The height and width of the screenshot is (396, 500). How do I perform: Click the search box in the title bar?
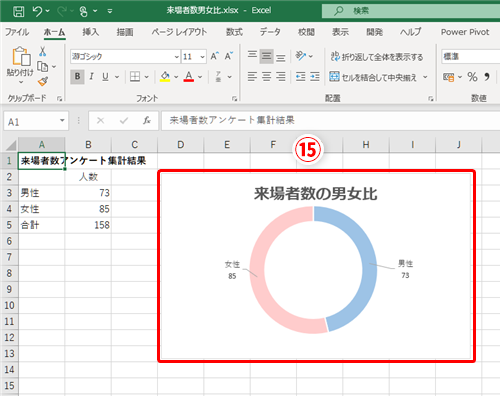(411, 11)
